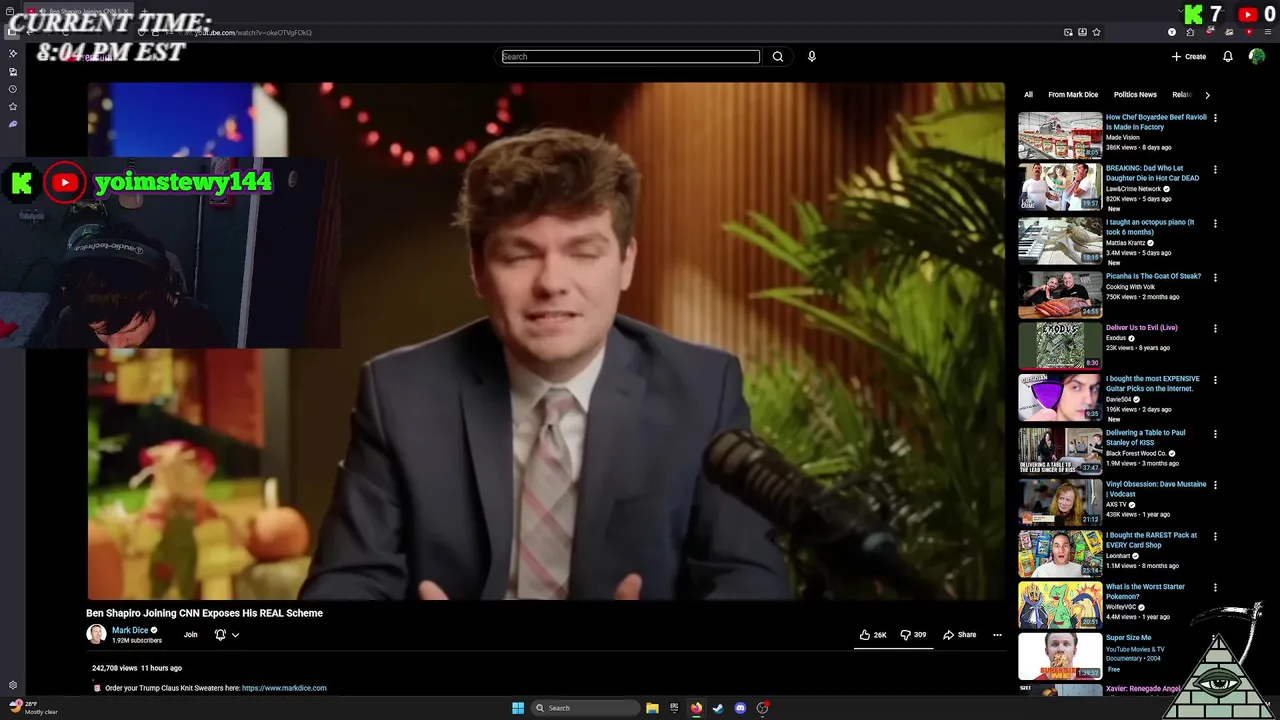Open a new browser tab with plus
1280x720 pixels.
[144, 12]
